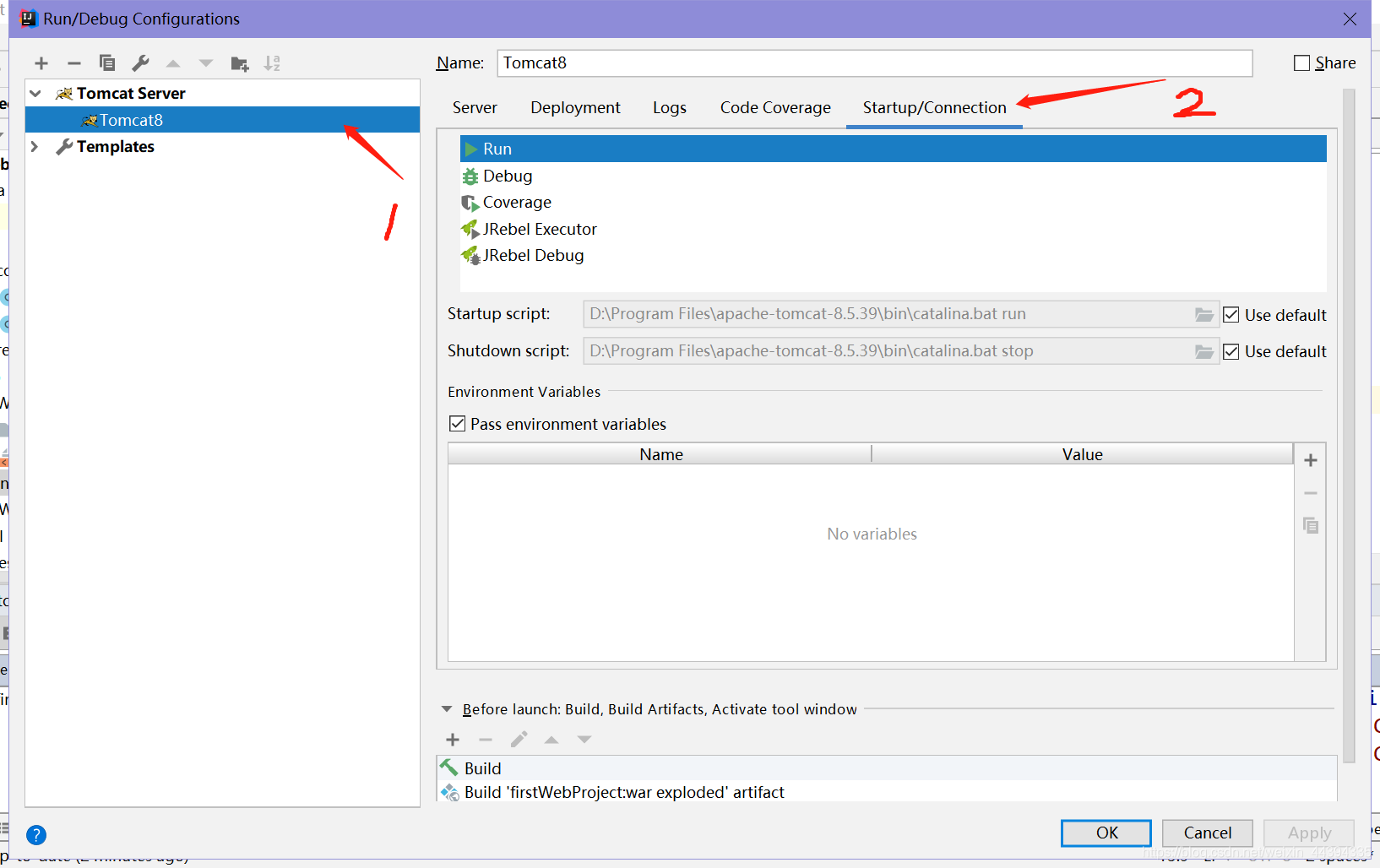This screenshot has width=1380, height=868.
Task: Open the Logs tab
Action: [670, 107]
